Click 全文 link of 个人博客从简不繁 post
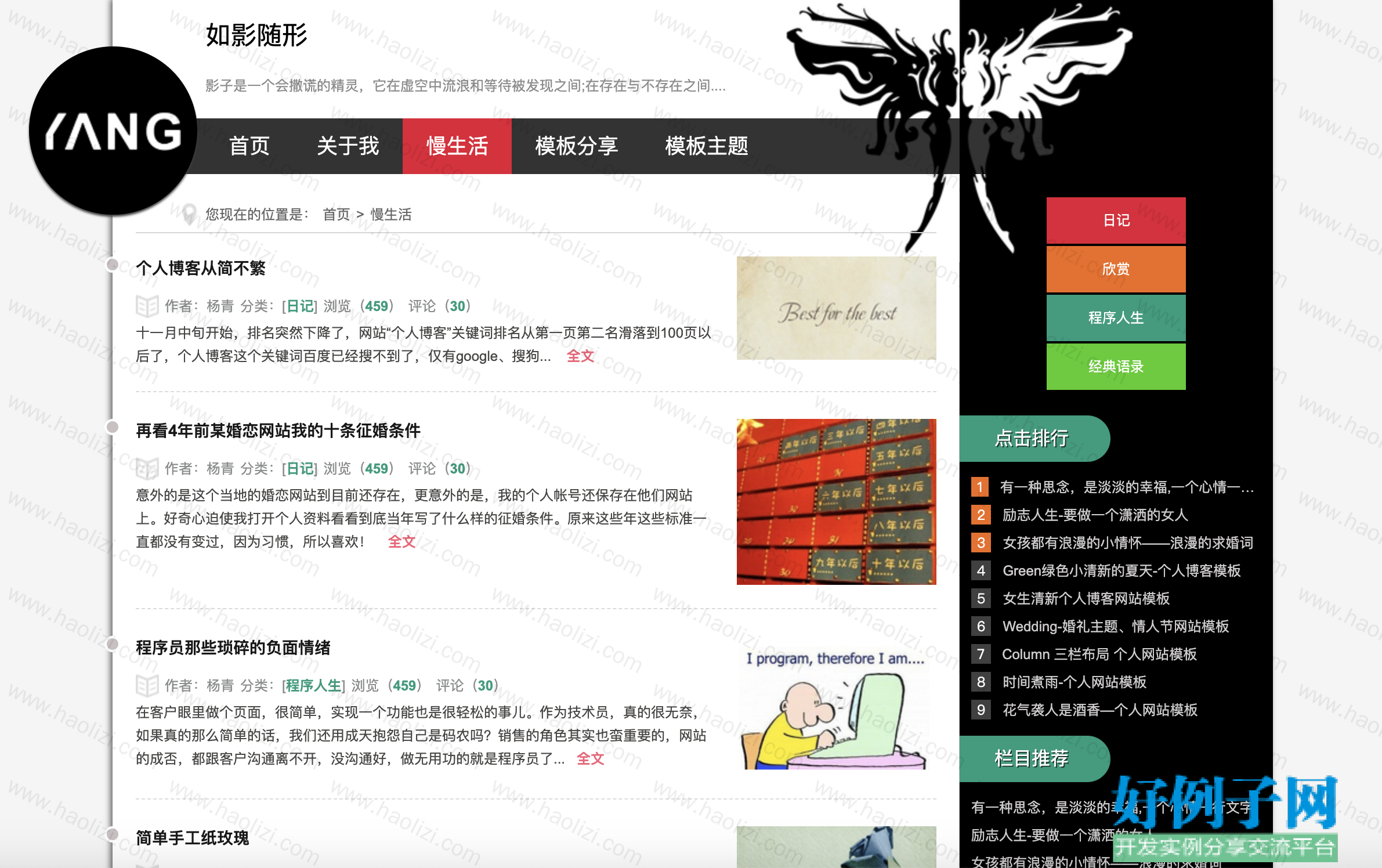The width and height of the screenshot is (1382, 868). [581, 356]
